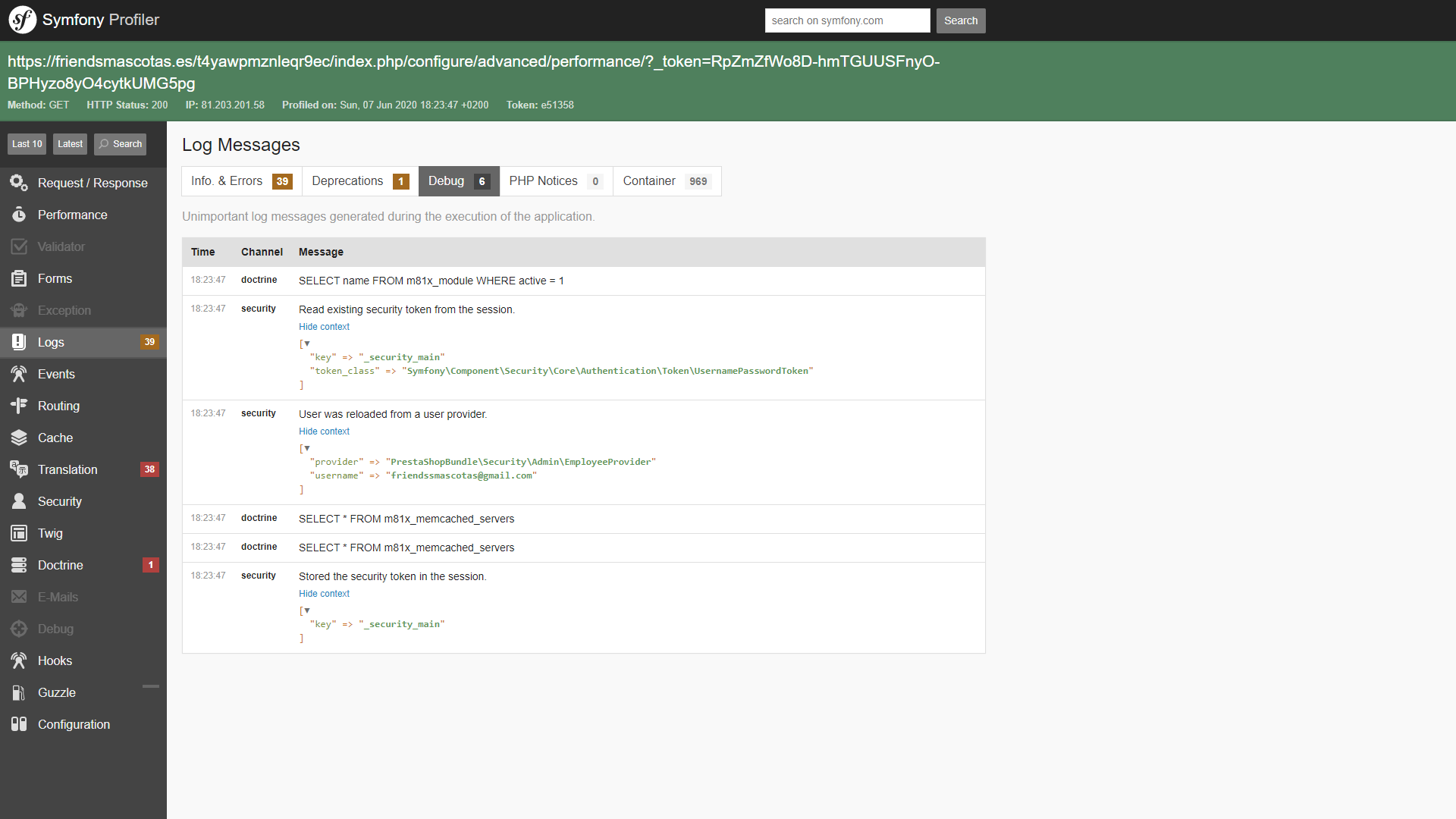Click the Twig panel icon
This screenshot has width=1456, height=819.
click(19, 533)
